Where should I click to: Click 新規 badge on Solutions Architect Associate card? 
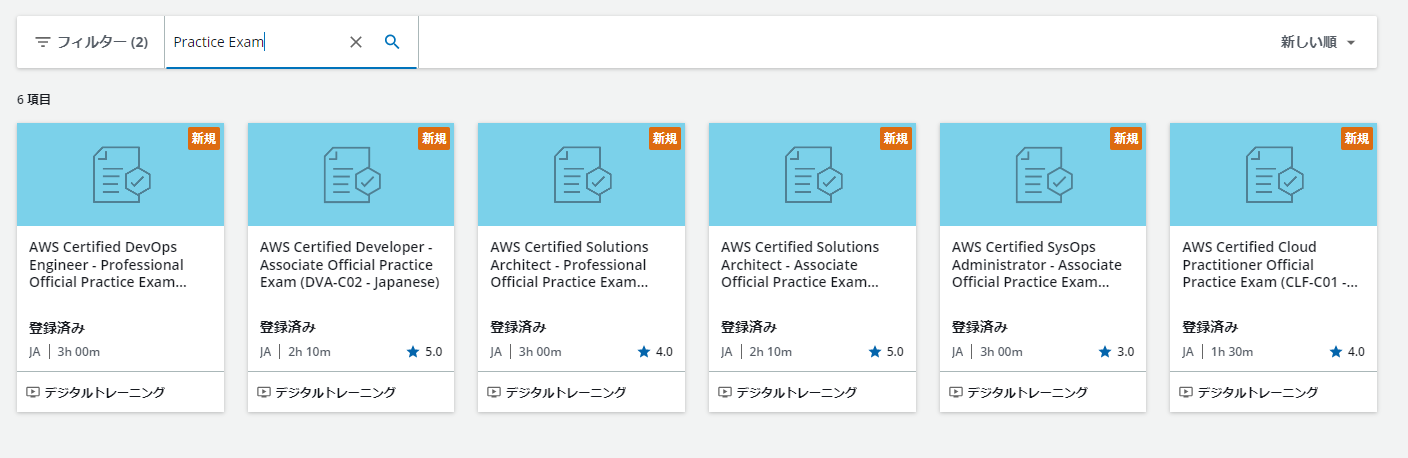pos(895,138)
